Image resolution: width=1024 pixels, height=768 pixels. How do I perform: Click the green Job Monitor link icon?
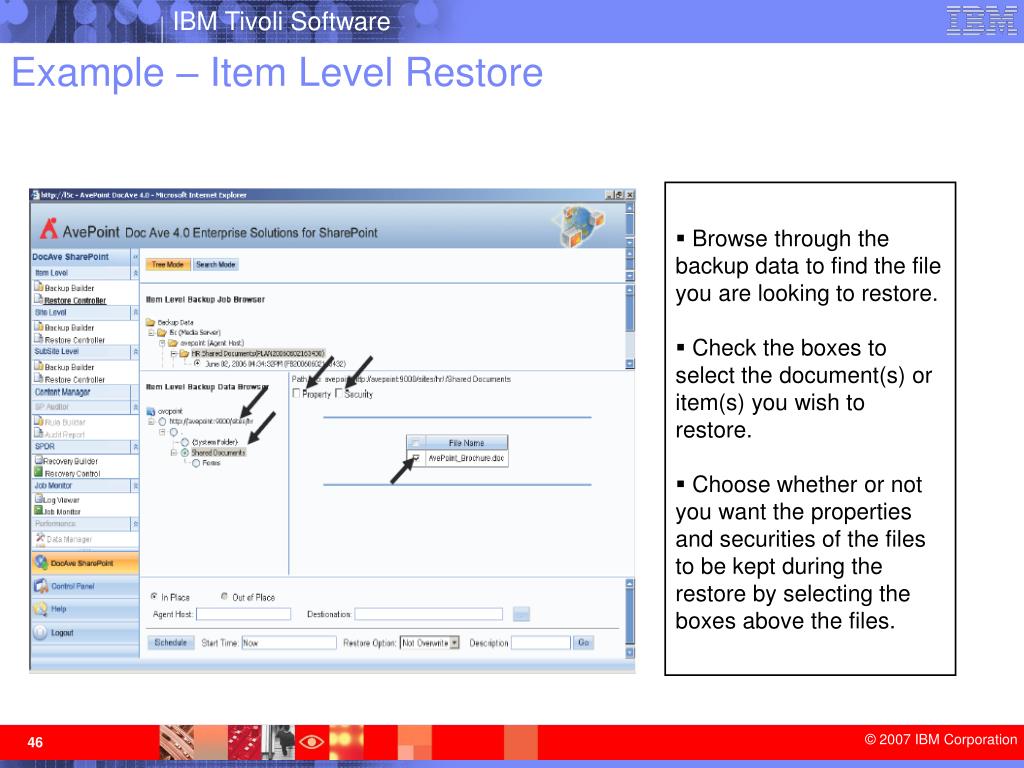click(39, 511)
